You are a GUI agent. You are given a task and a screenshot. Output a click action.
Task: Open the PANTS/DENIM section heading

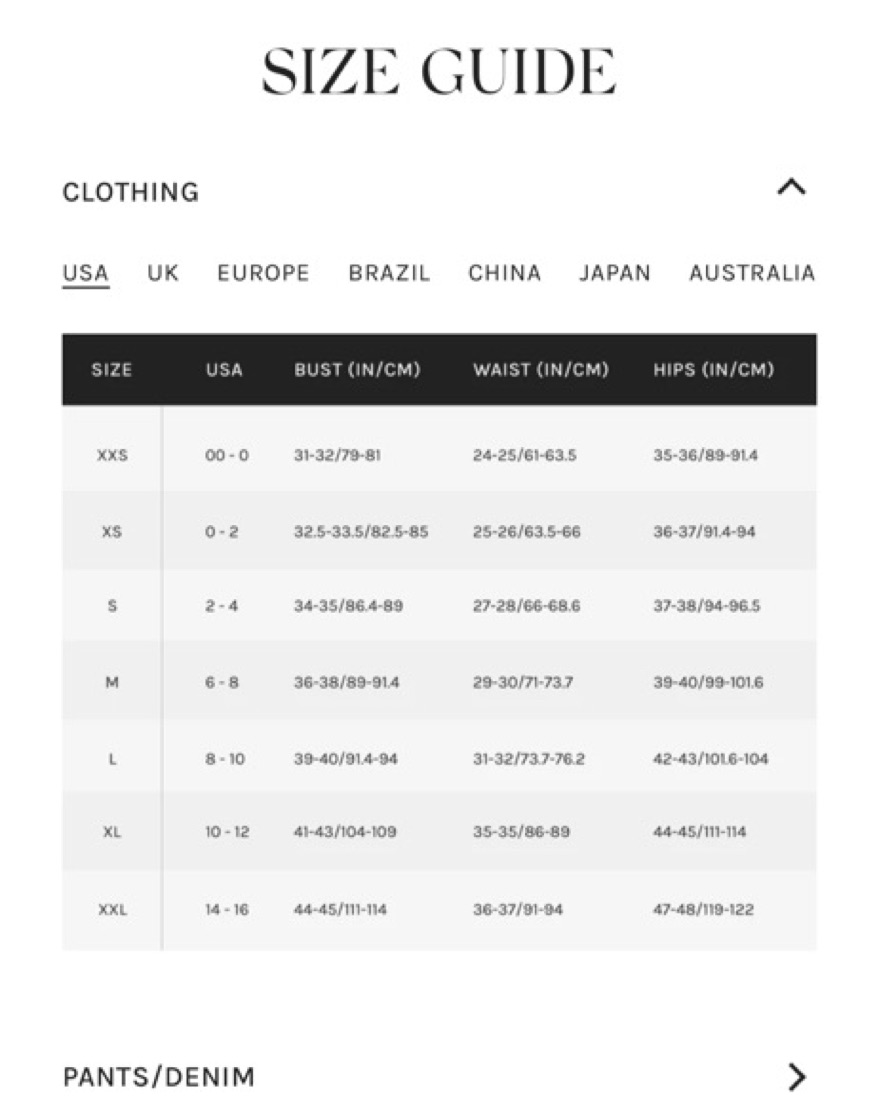click(159, 1077)
